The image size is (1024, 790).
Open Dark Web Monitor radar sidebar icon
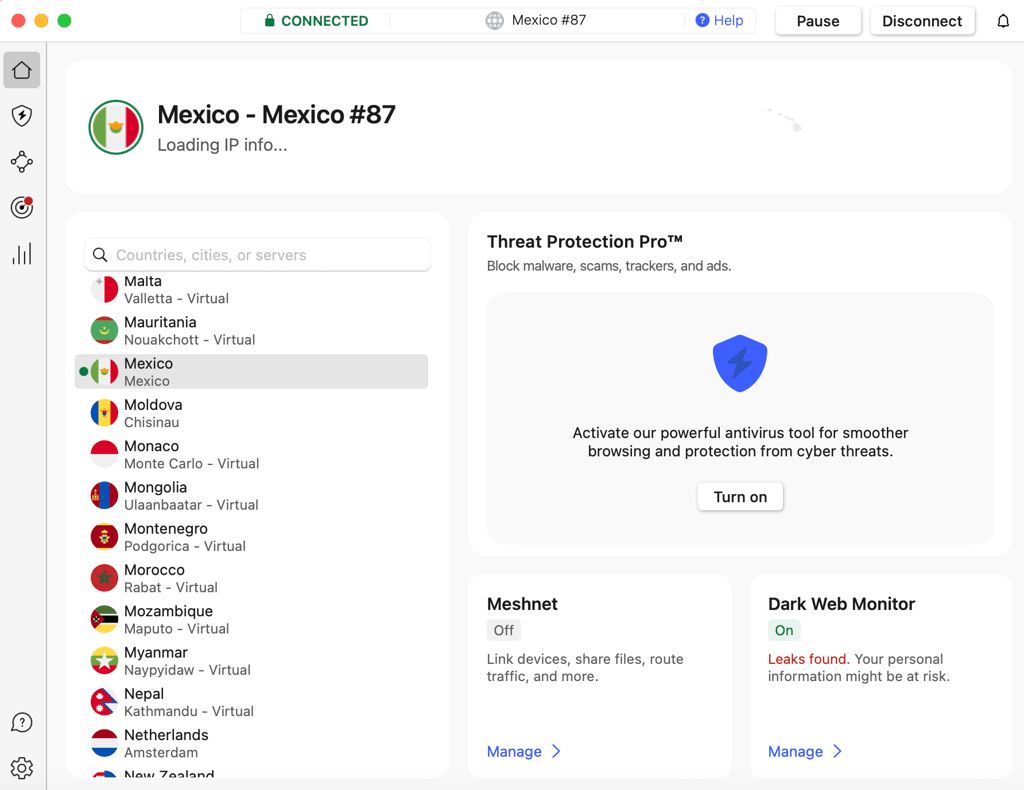[22, 207]
